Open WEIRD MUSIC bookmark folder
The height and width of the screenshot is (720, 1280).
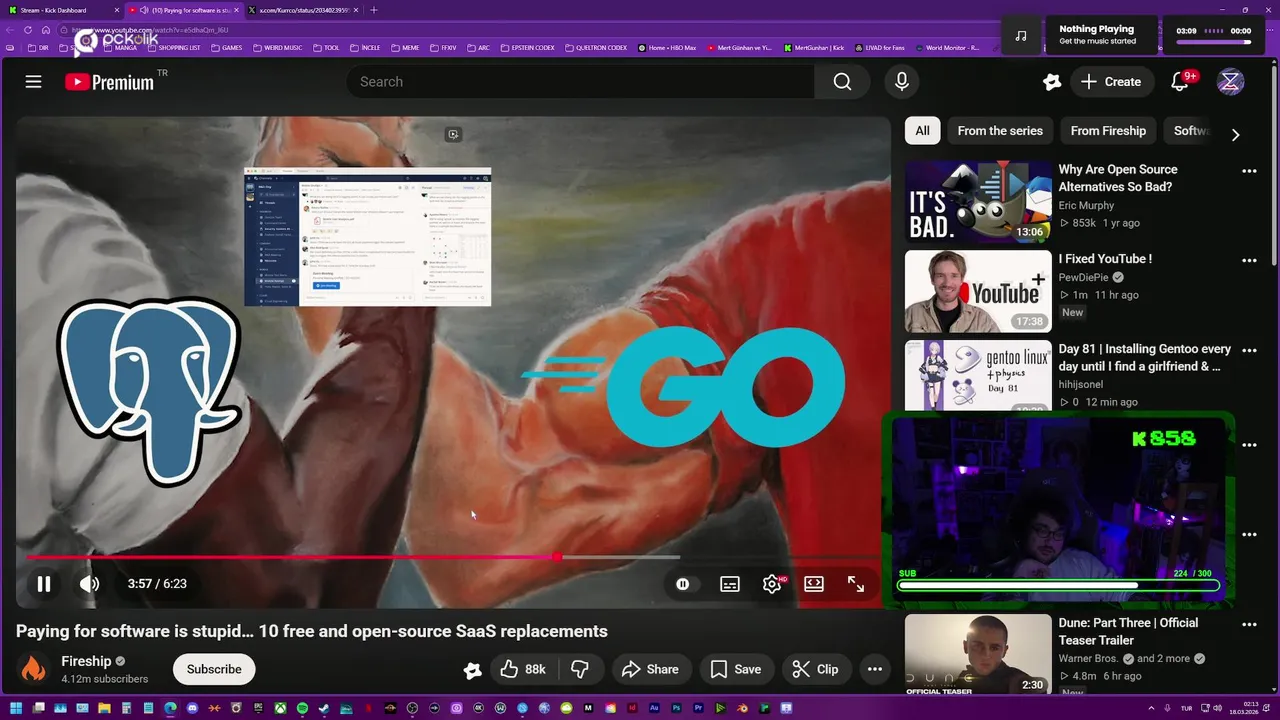(278, 47)
